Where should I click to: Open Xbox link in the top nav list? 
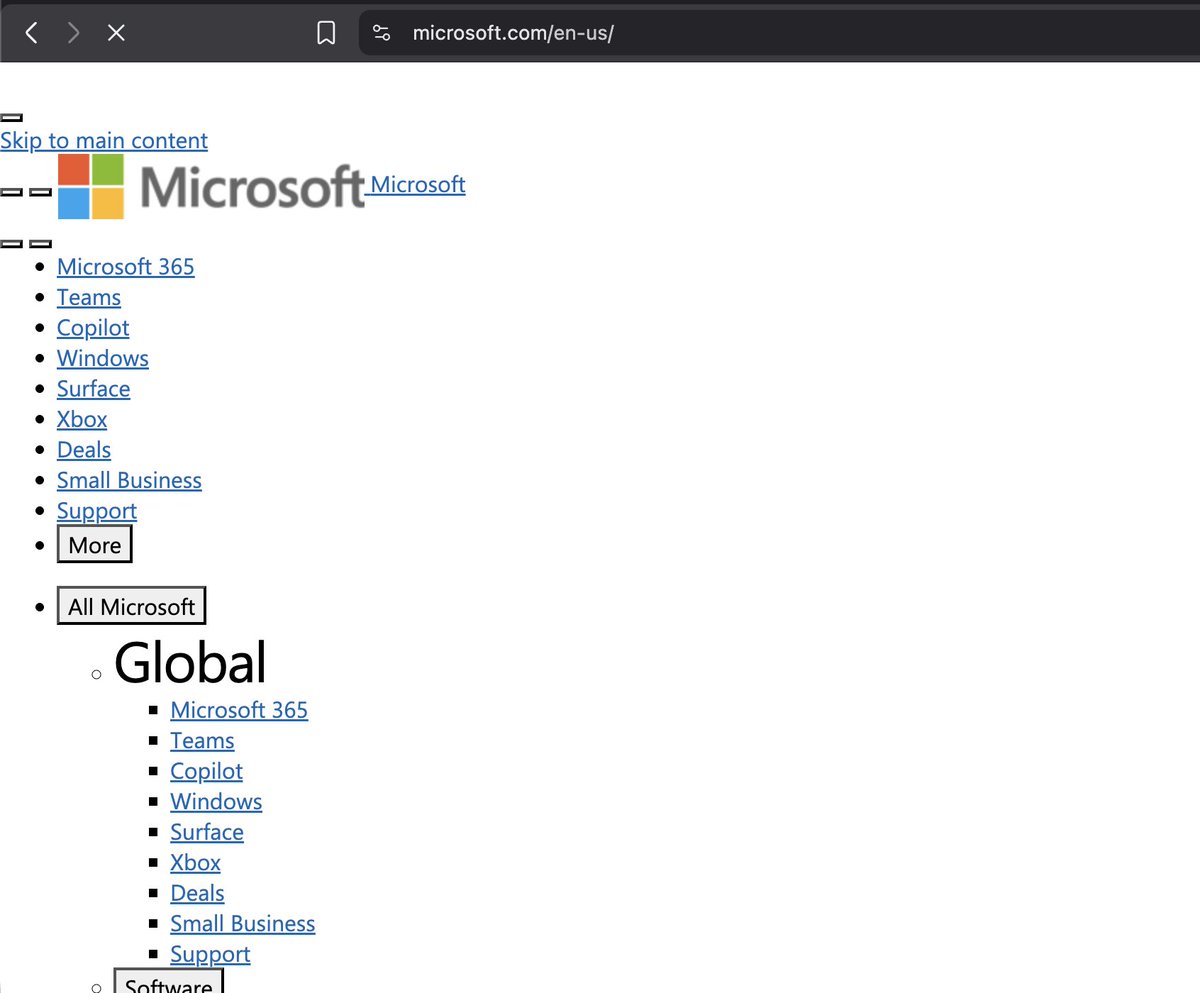[x=82, y=419]
